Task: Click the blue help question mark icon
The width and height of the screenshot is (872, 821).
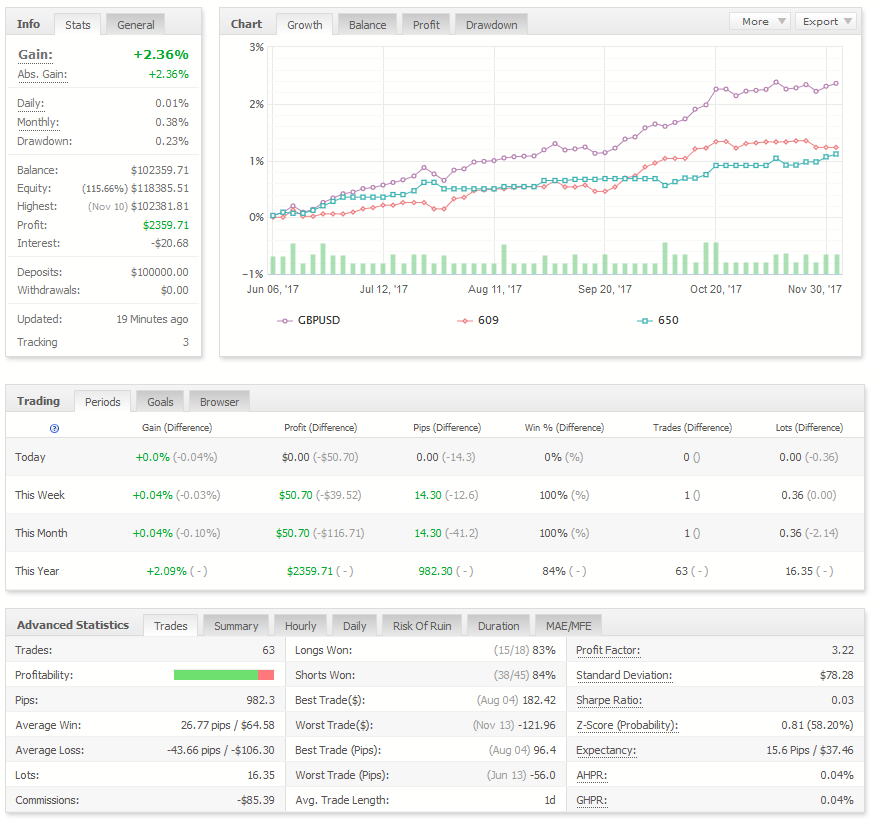Action: pos(54,428)
